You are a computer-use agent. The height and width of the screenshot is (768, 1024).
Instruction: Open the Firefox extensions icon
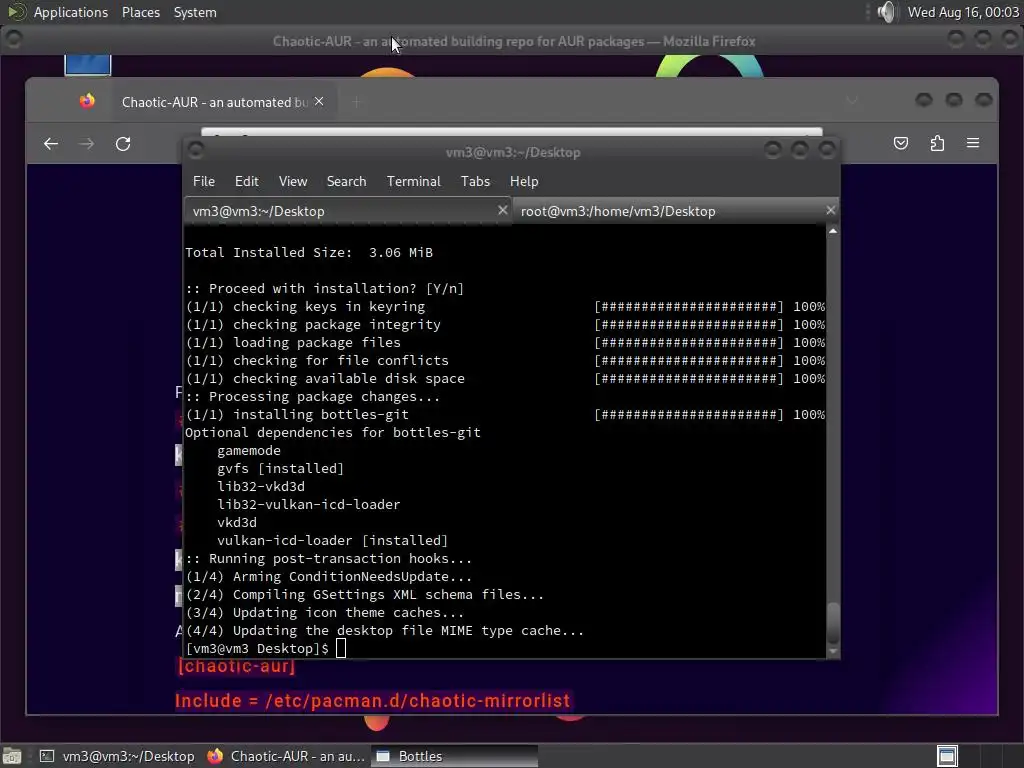937,143
